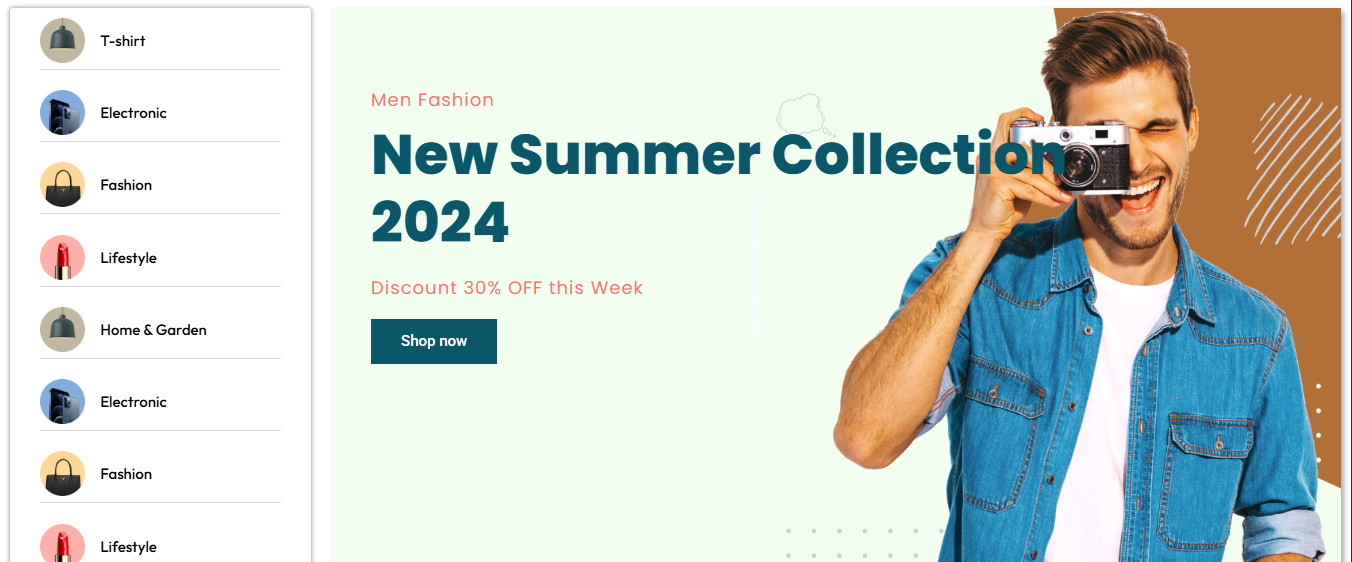Click the lamp icon beside Home & Garden
The width and height of the screenshot is (1352, 562).
[62, 329]
